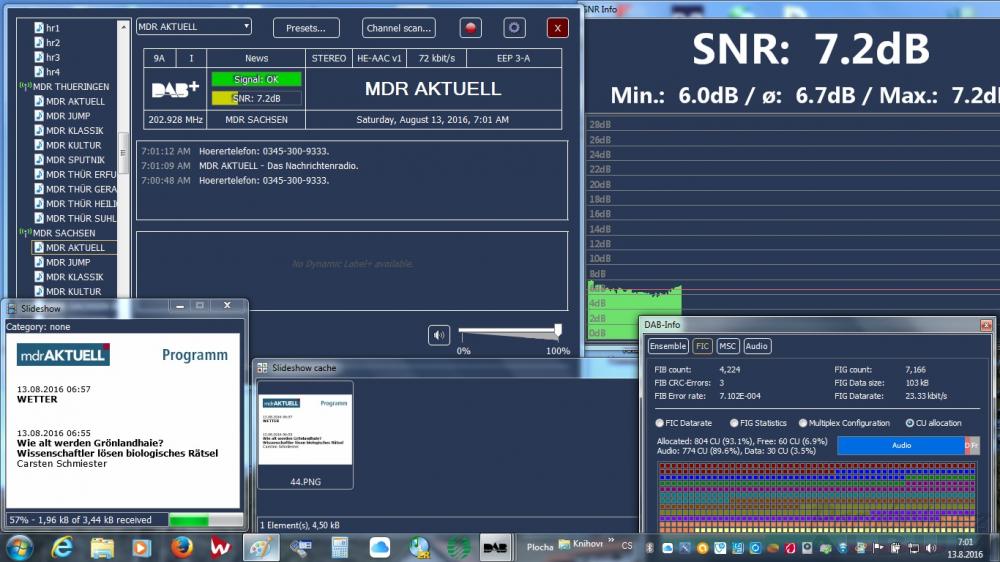The image size is (1000, 562).
Task: Click the Slideshow cache window icon
Action: (262, 368)
